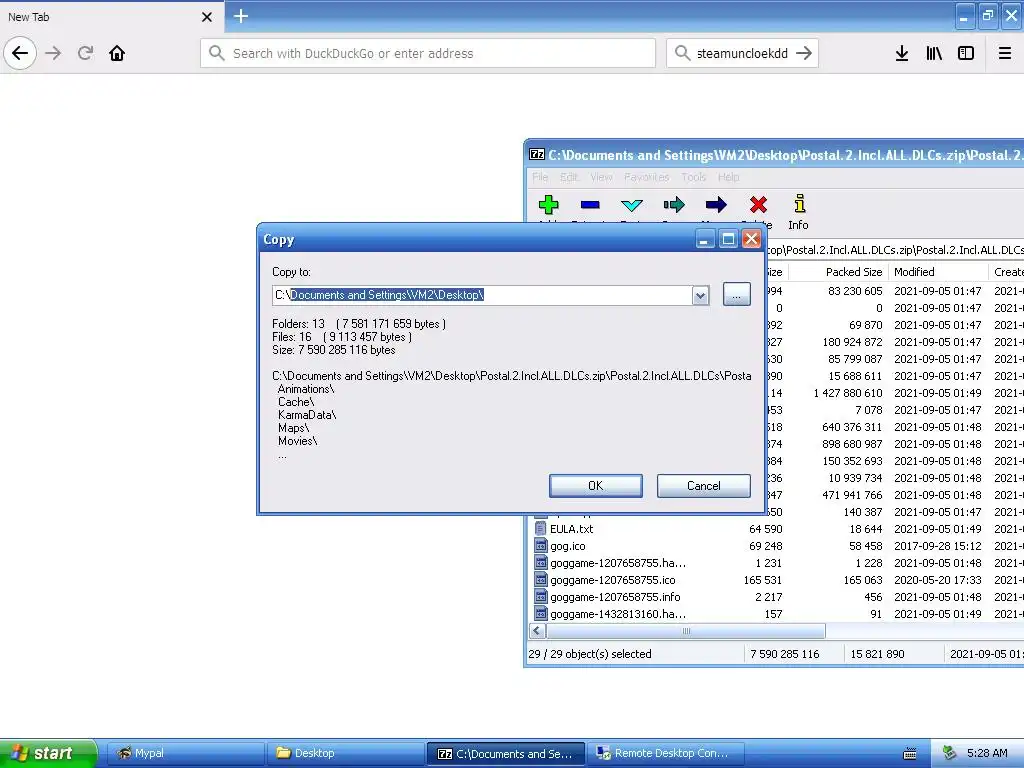Screen dimensions: 1024x768
Task: Select the EULA.txt file icon
Action: (x=540, y=529)
